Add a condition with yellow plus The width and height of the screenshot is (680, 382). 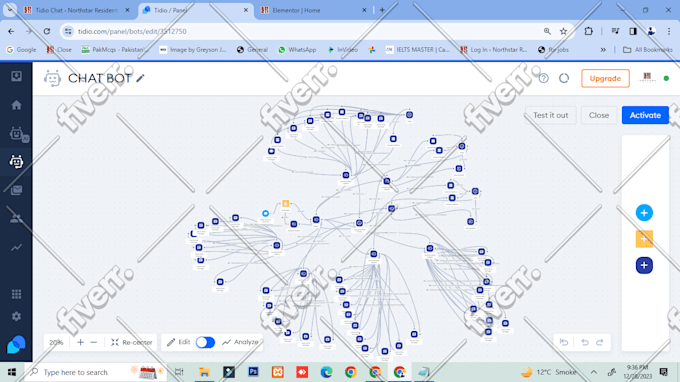(644, 239)
